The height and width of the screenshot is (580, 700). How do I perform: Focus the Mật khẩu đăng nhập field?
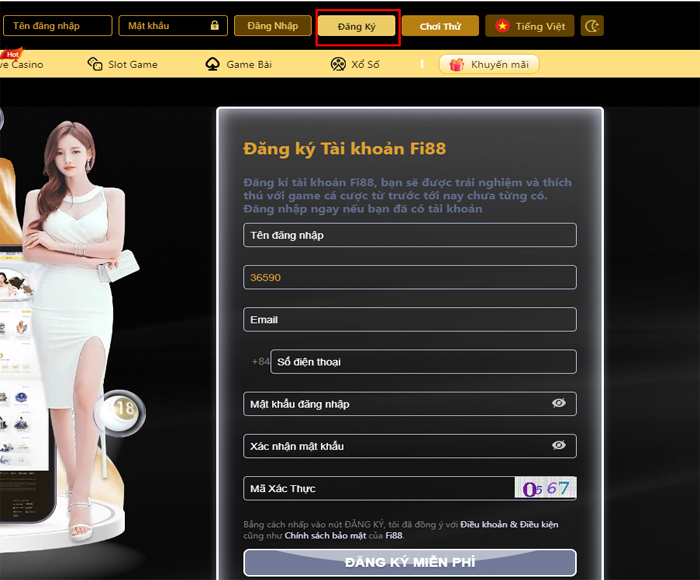(x=410, y=404)
